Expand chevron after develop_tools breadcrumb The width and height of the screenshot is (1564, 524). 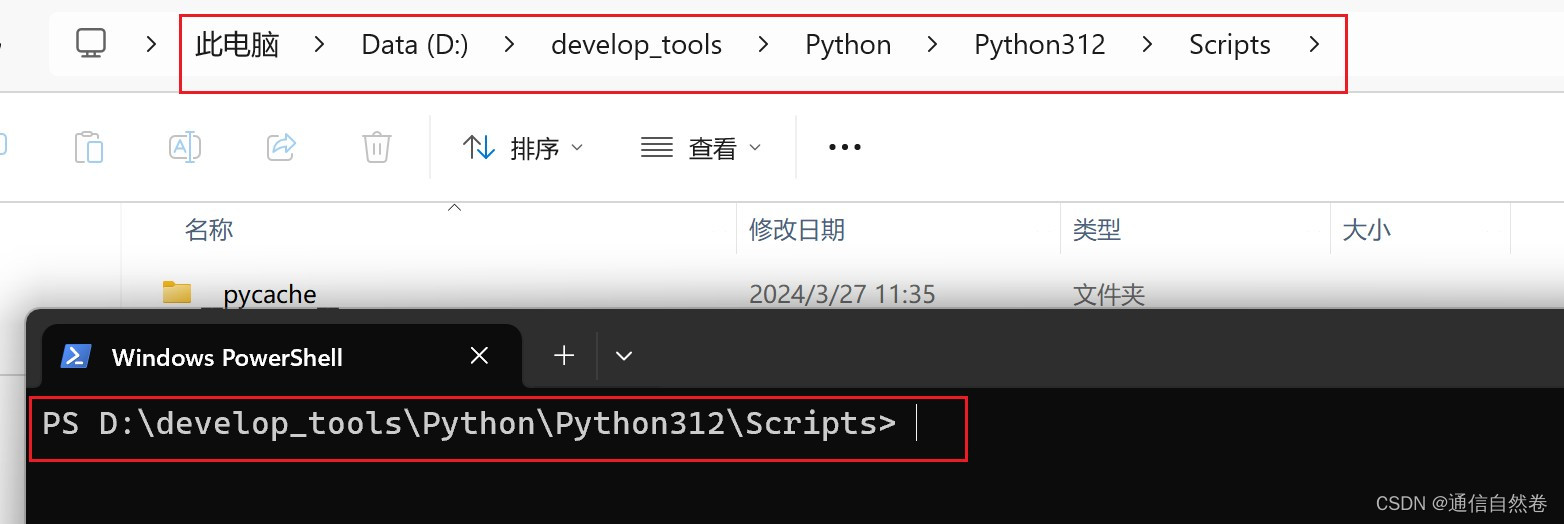coord(763,43)
